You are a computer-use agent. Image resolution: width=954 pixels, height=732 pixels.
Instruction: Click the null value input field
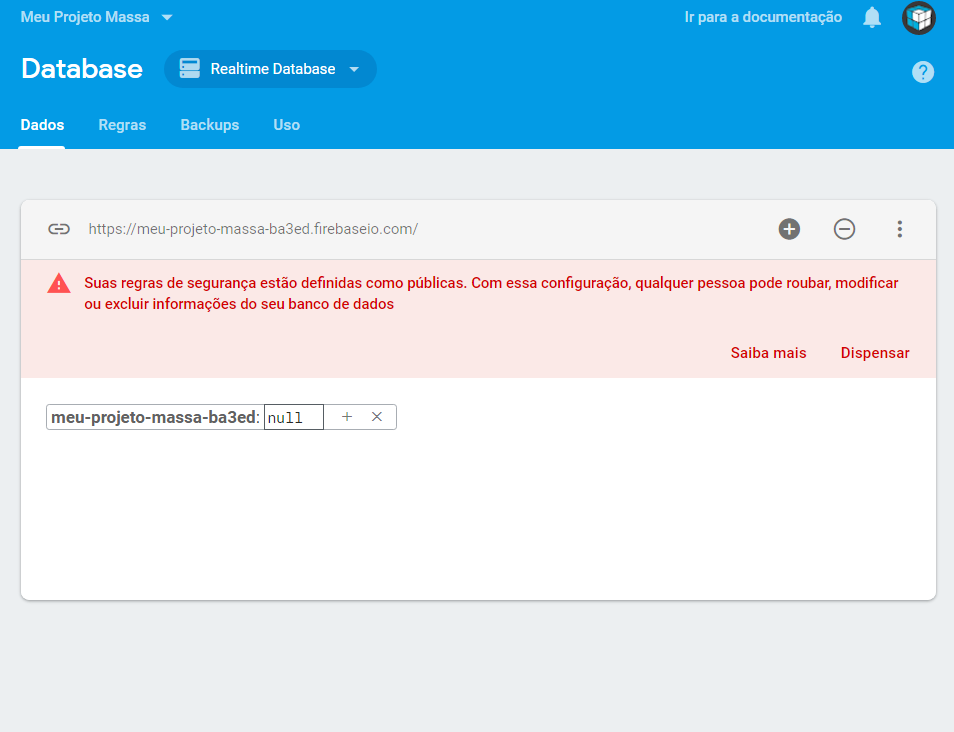point(294,417)
